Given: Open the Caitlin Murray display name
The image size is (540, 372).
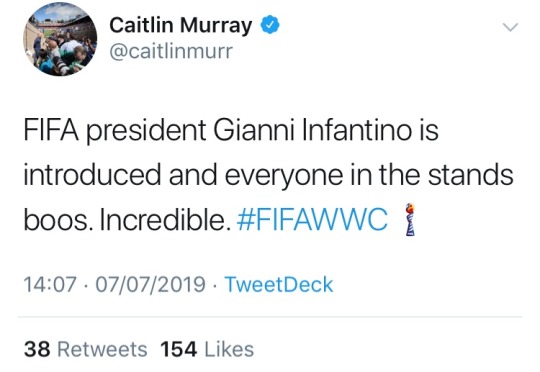Looking at the screenshot, I should [181, 26].
